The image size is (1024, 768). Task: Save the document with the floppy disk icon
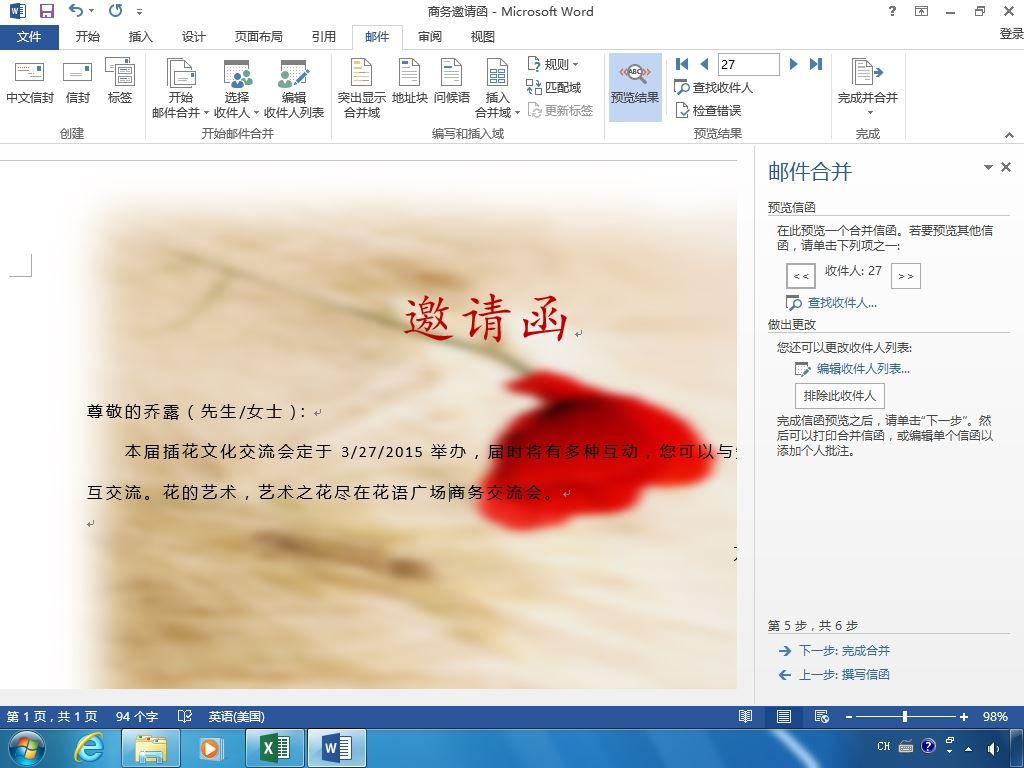(x=47, y=11)
